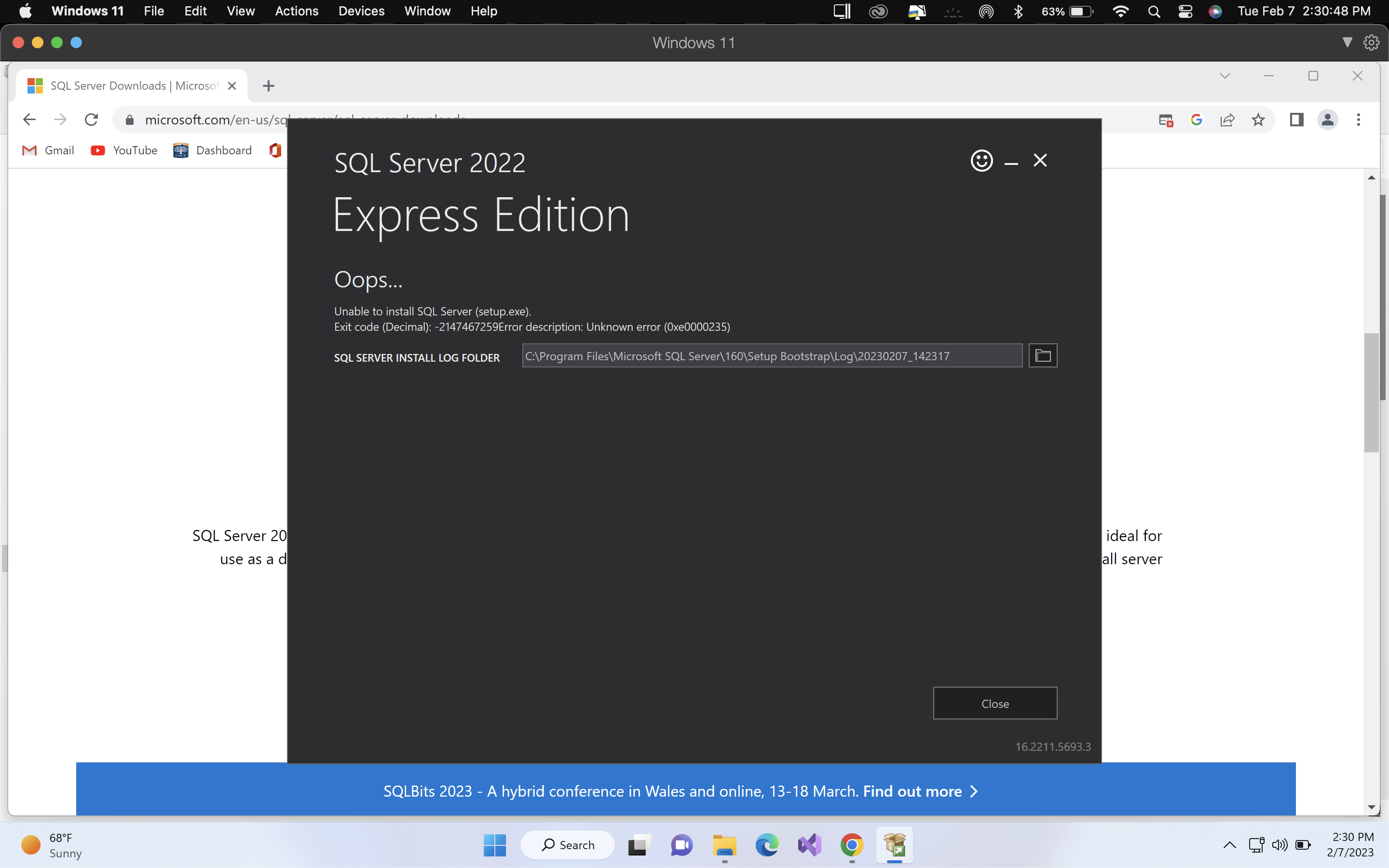This screenshot has width=1389, height=868.
Task: Open Visual Studio from the taskbar
Action: click(809, 845)
